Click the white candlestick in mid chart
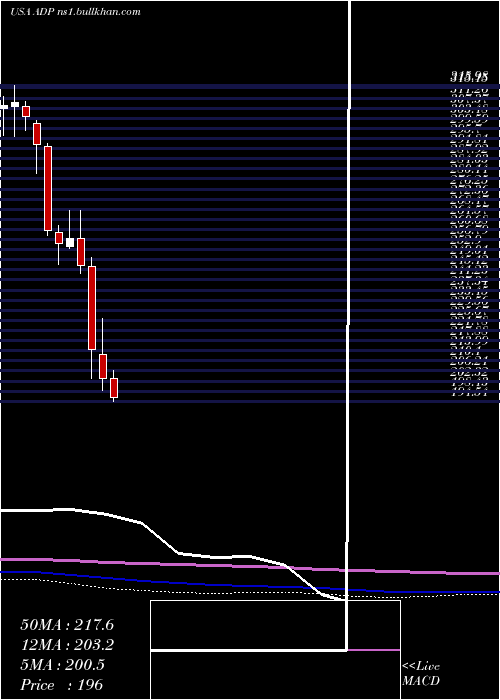500x700 pixels. [x=70, y=242]
